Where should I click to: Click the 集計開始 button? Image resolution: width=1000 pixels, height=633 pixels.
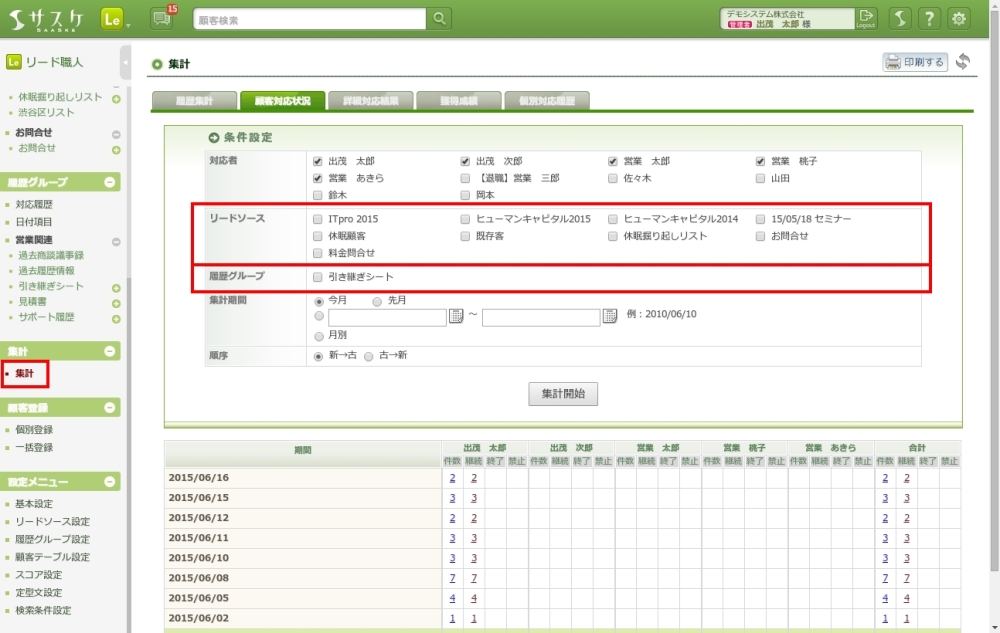[x=563, y=394]
